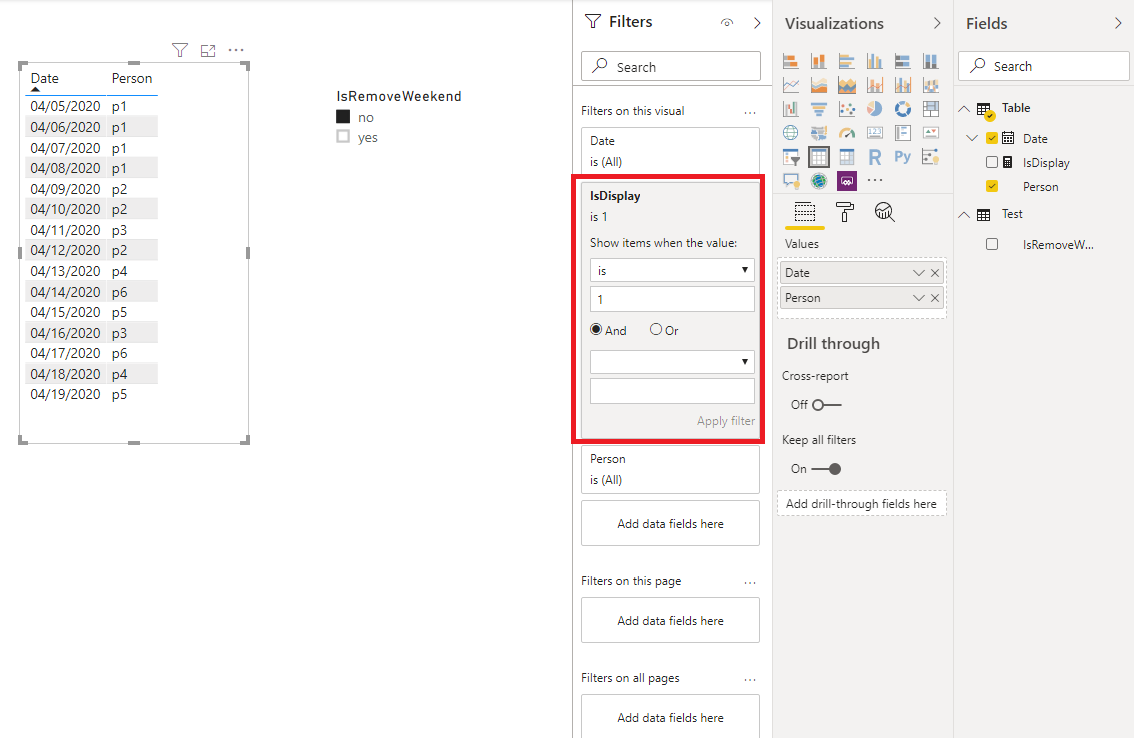Switch to the Analytics magnifier tab
The image size is (1134, 738).
(x=884, y=212)
